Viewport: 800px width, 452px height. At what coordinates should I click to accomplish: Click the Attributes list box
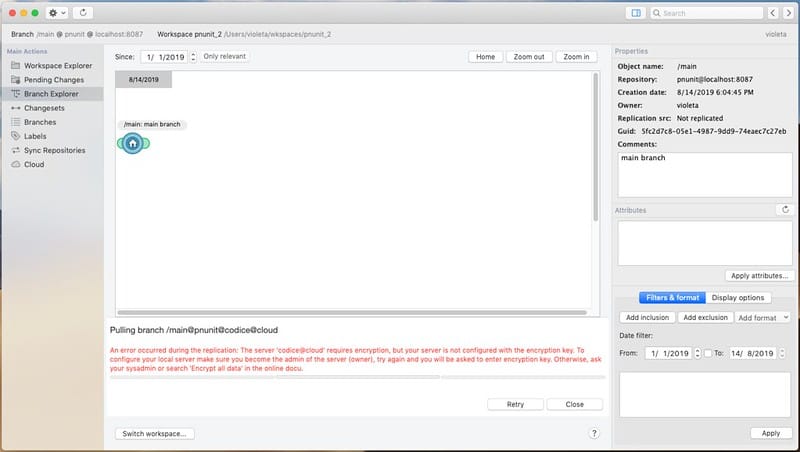(705, 243)
